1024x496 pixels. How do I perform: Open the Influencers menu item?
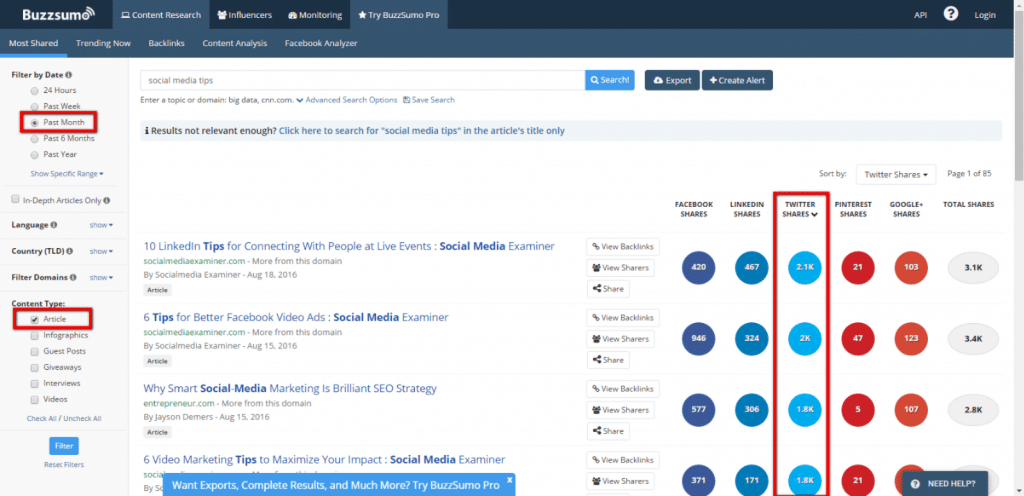[x=245, y=15]
